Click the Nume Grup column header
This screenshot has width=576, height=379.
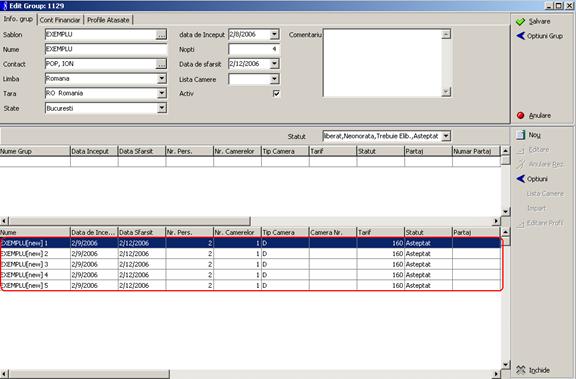[35, 151]
